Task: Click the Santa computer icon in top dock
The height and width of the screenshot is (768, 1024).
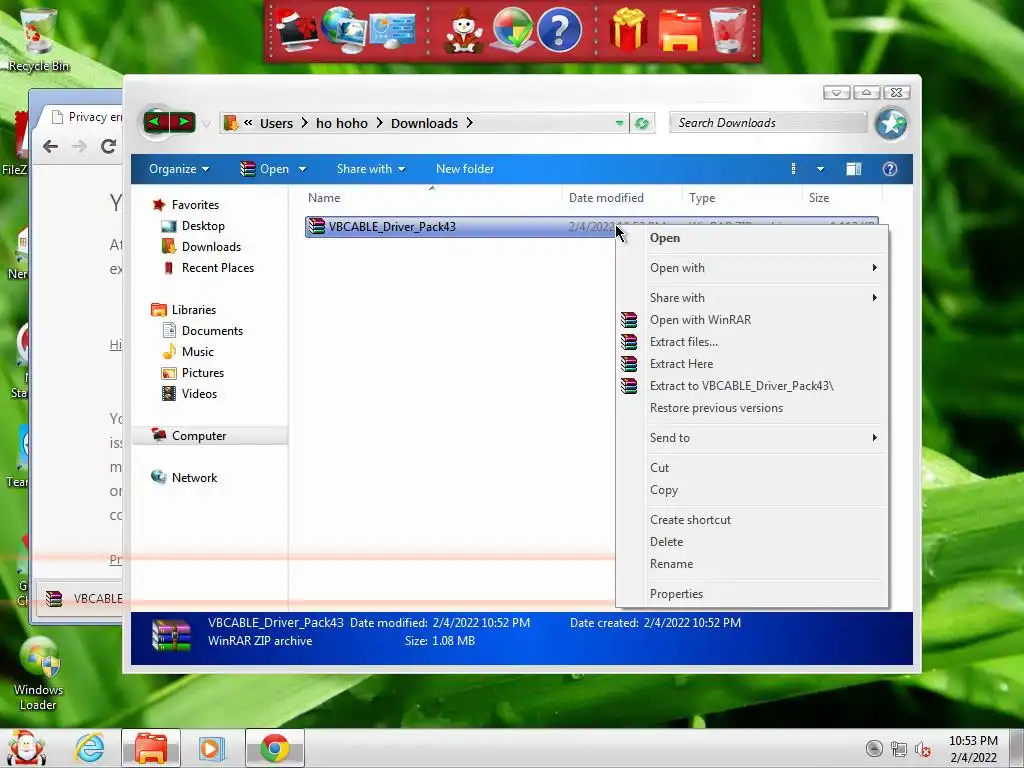Action: pyautogui.click(x=296, y=29)
